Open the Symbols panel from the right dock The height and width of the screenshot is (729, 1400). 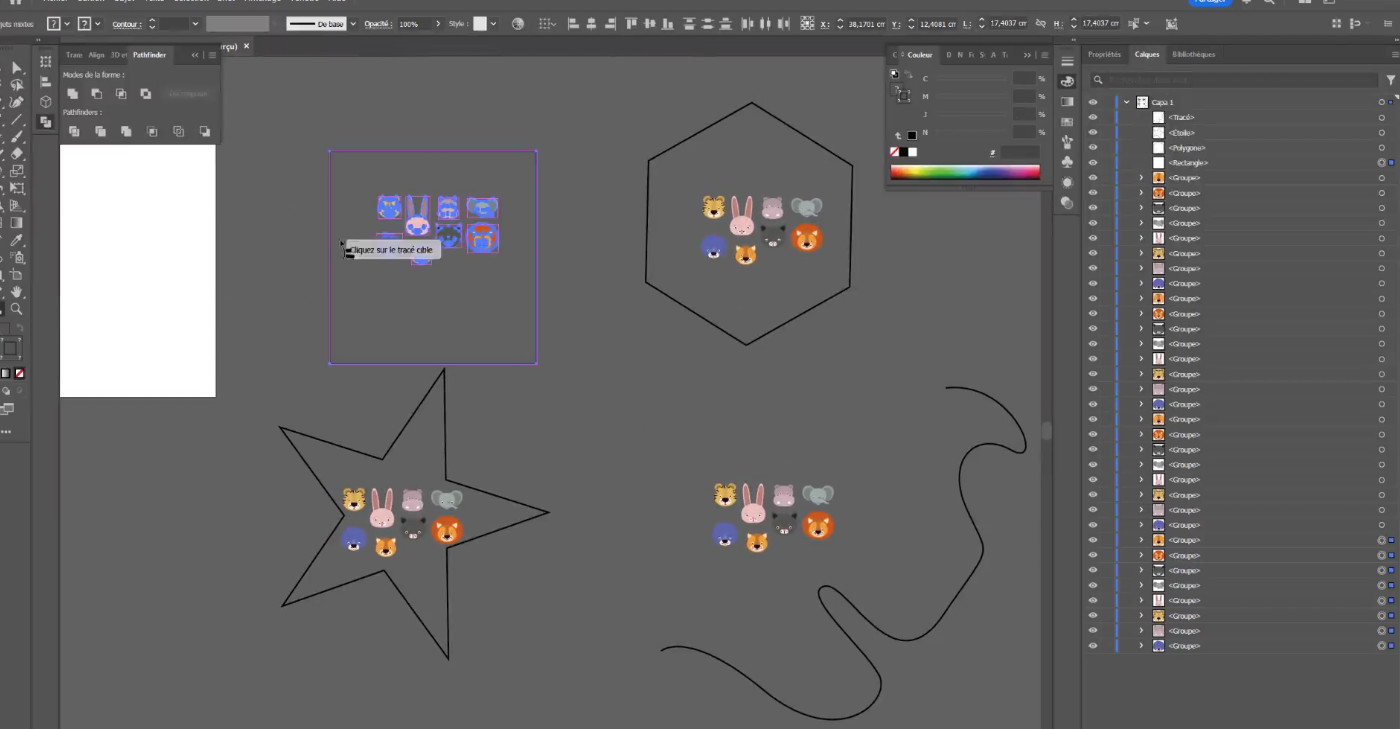(x=1067, y=162)
